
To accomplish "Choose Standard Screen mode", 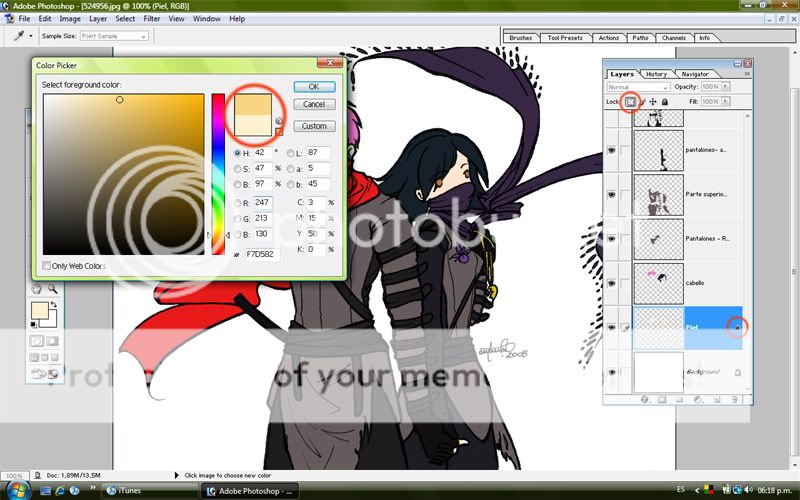I will (34, 358).
